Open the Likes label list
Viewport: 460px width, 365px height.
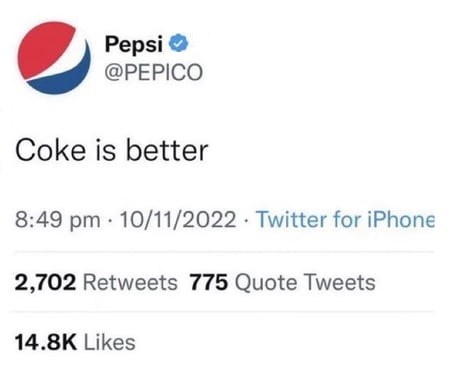click(110, 342)
